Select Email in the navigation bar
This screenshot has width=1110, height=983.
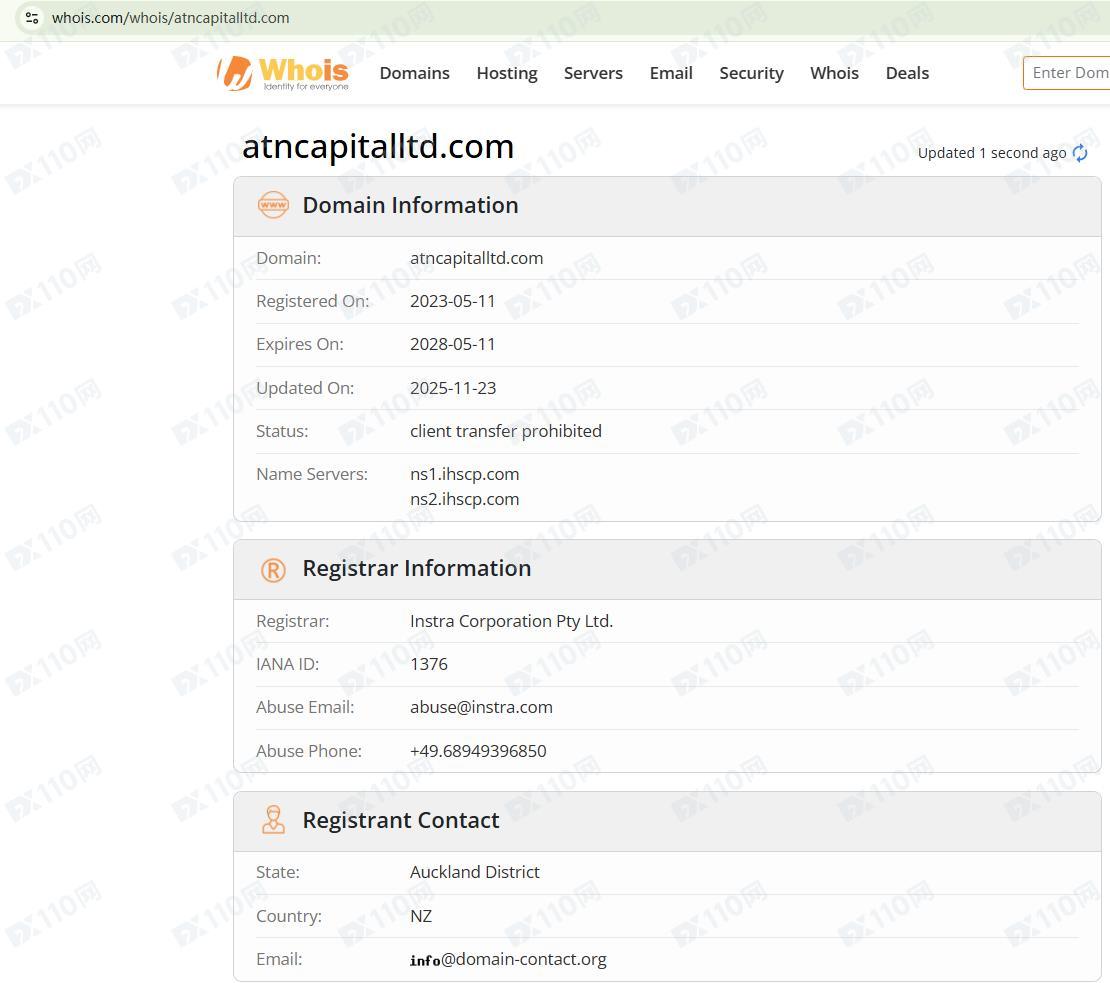[x=671, y=73]
